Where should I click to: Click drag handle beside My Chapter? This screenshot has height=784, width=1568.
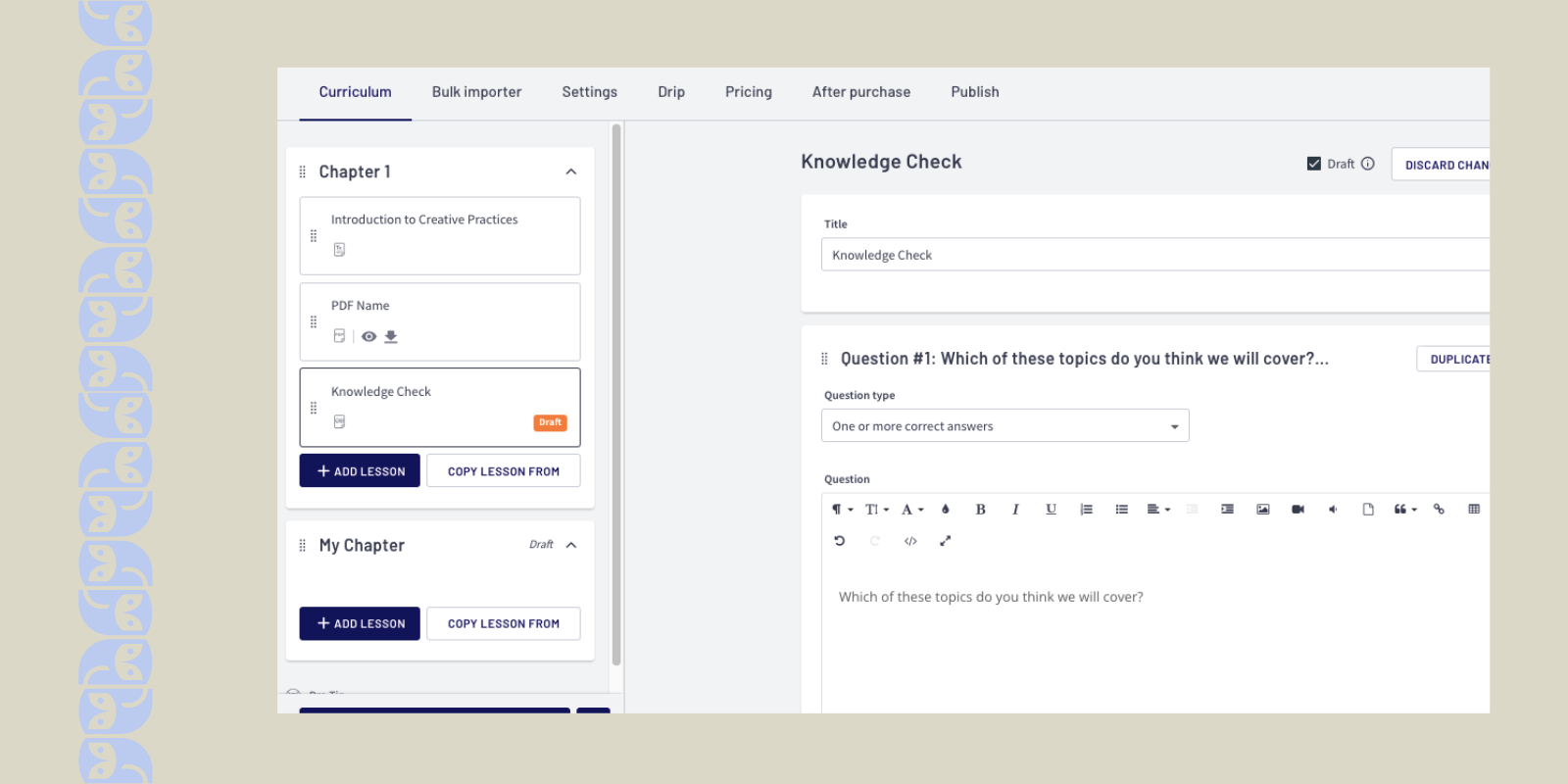pos(302,546)
